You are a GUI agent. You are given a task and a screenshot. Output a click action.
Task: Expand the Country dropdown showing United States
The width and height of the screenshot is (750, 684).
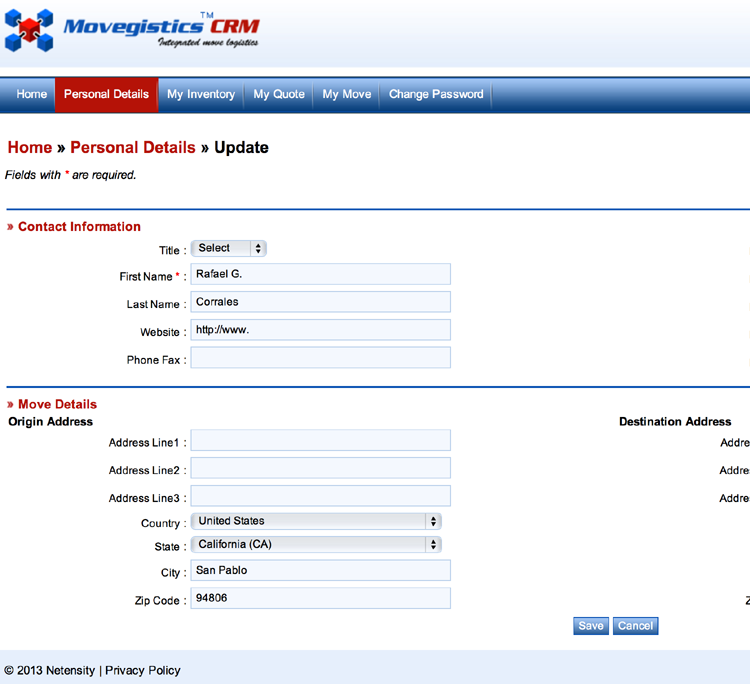[x=316, y=521]
